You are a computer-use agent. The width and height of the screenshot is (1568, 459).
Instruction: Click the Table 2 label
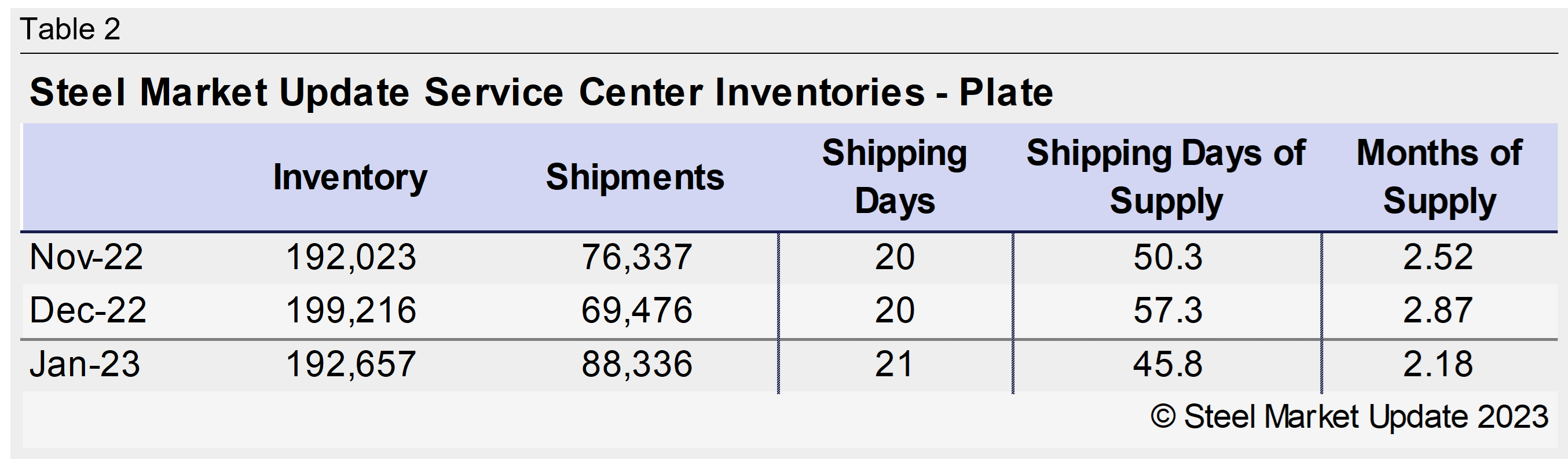(70, 29)
